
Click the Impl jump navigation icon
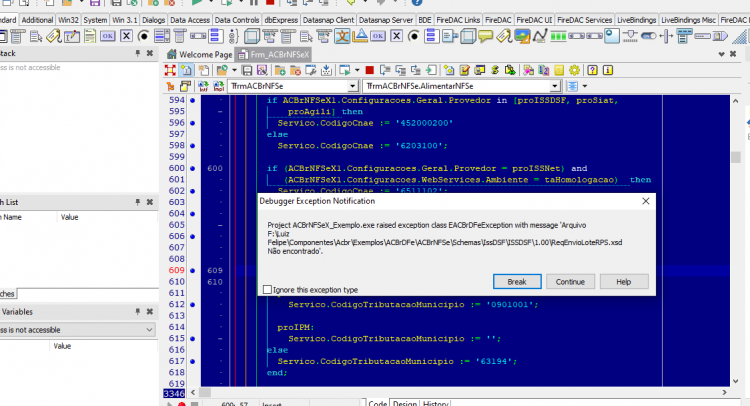(219, 86)
